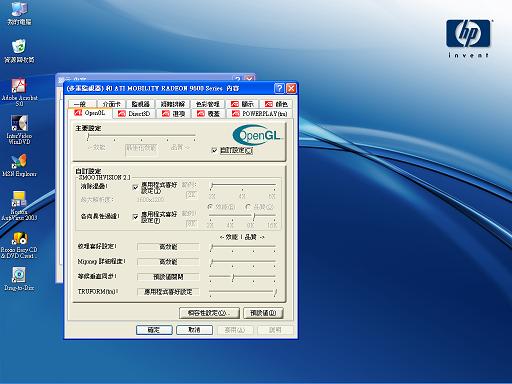Open the 色彩管理 (Color Management) tab
The image size is (512, 384).
pos(207,104)
